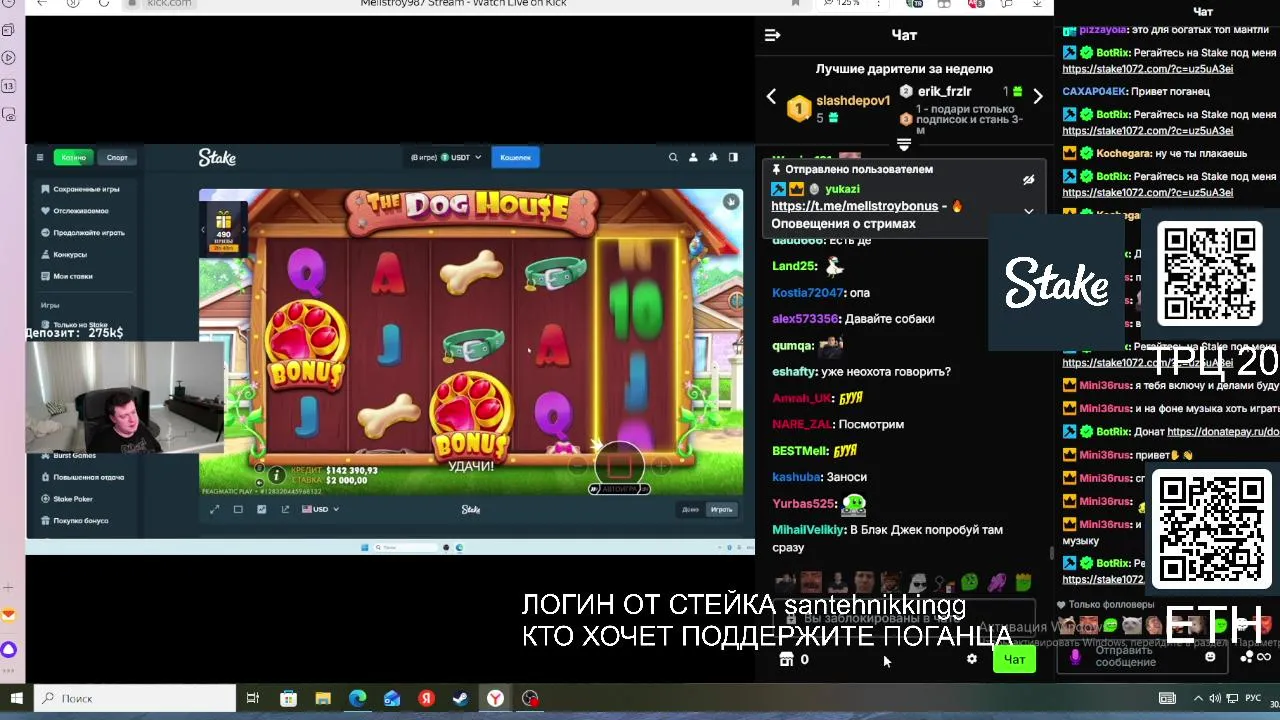Screen dimensions: 1280x720
Task: Switch РУС keyboard language in tray
Action: tap(1253, 698)
